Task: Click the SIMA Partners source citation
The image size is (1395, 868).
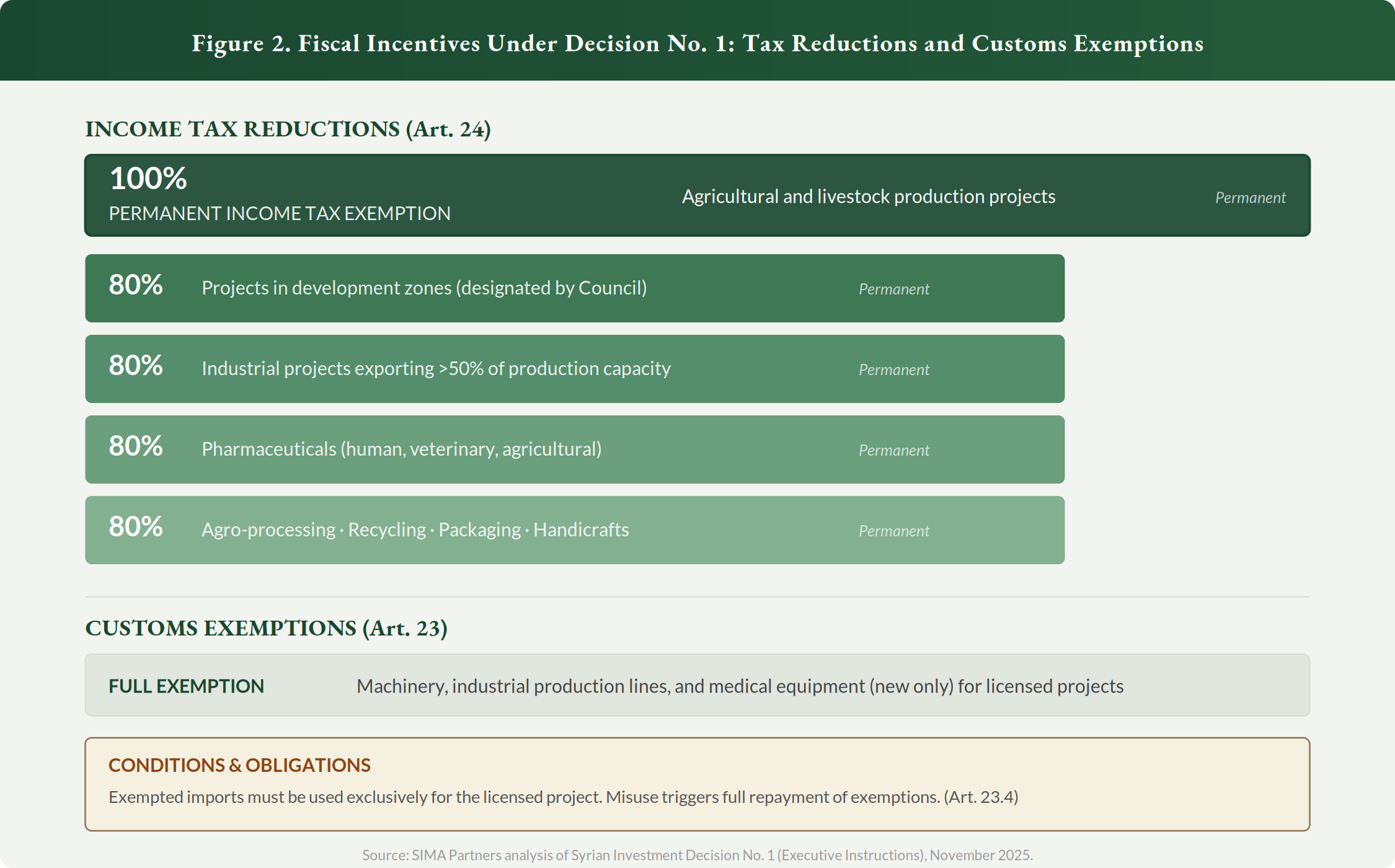Action: pyautogui.click(x=697, y=855)
